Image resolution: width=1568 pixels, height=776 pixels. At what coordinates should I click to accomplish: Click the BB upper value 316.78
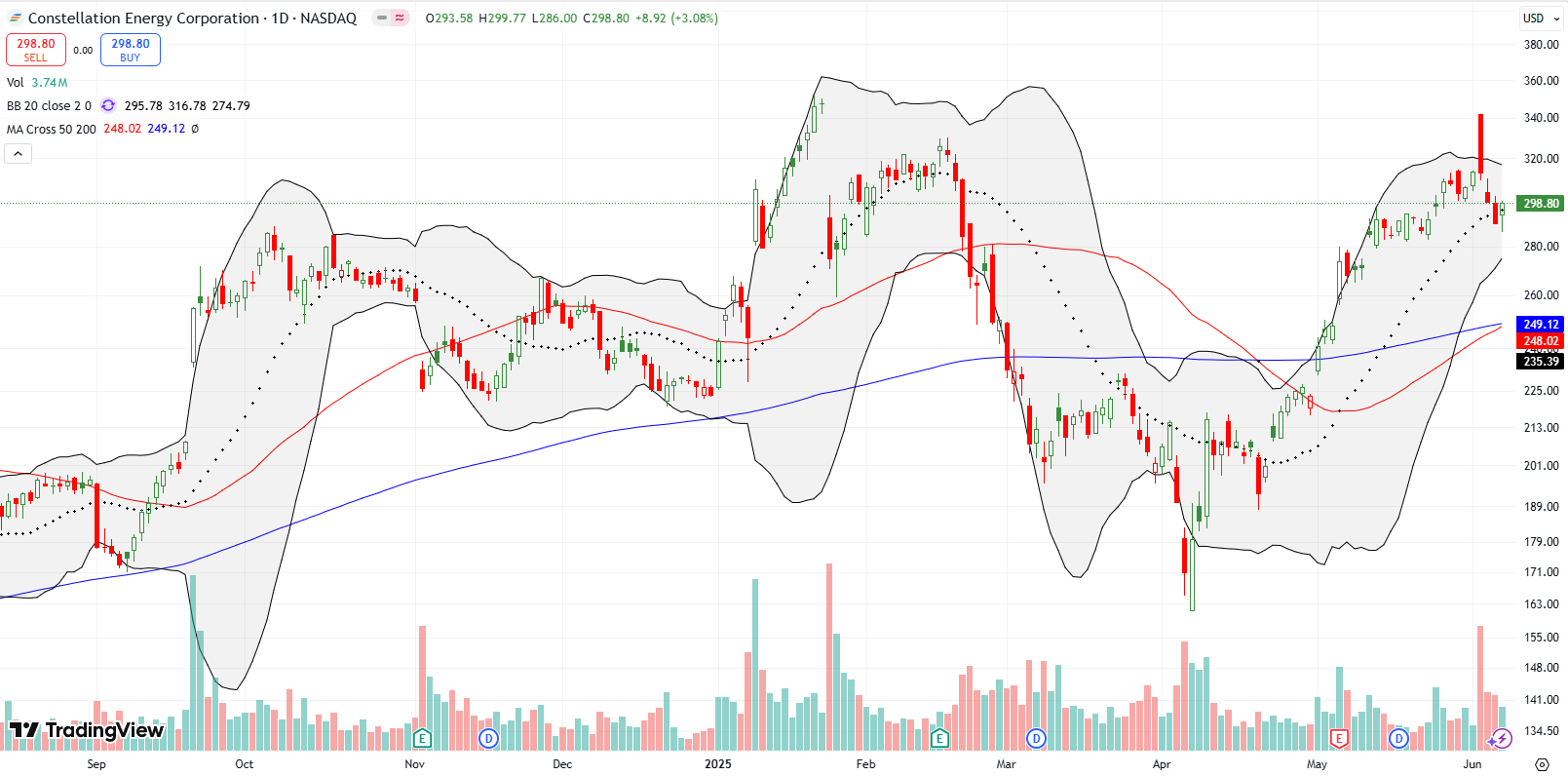pyautogui.click(x=187, y=105)
